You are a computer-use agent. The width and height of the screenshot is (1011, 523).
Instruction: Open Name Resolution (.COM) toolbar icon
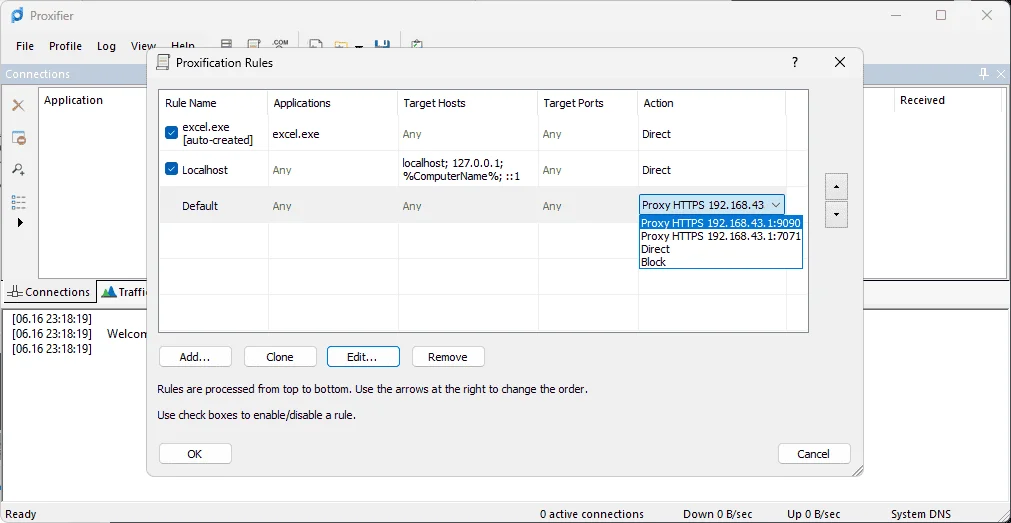tap(280, 44)
